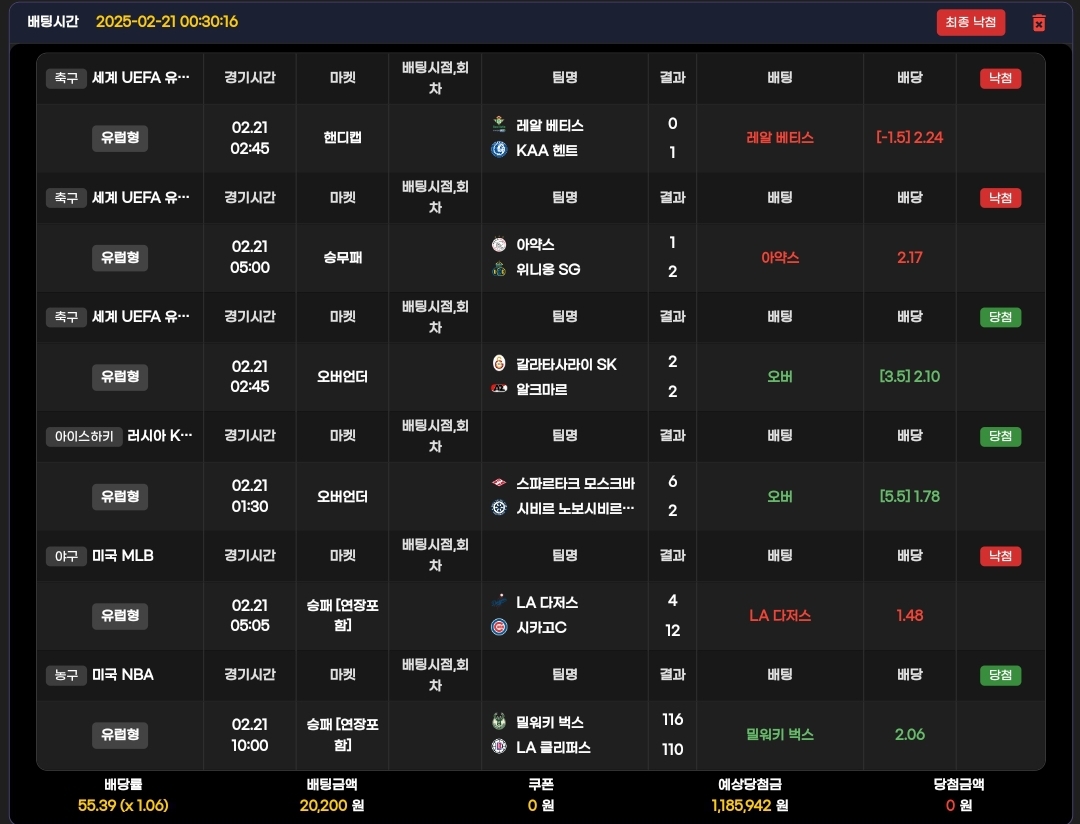Click the 당첨 badge for 밀워키 벅스 bet

[x=1000, y=675]
